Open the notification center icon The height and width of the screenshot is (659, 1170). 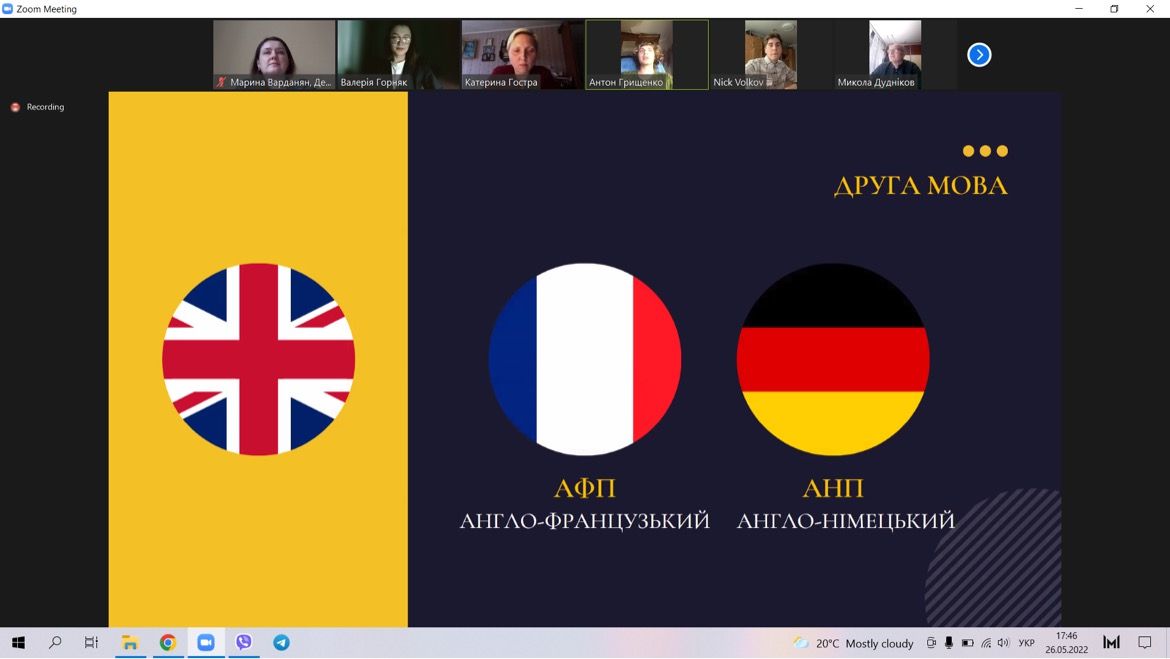point(1145,643)
